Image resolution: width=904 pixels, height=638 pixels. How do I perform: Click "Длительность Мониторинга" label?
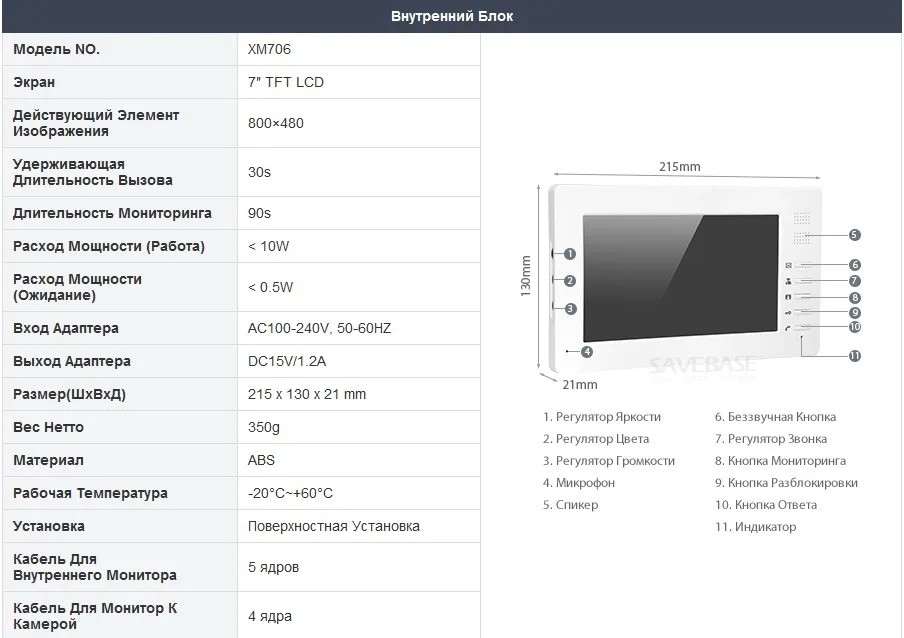(112, 213)
